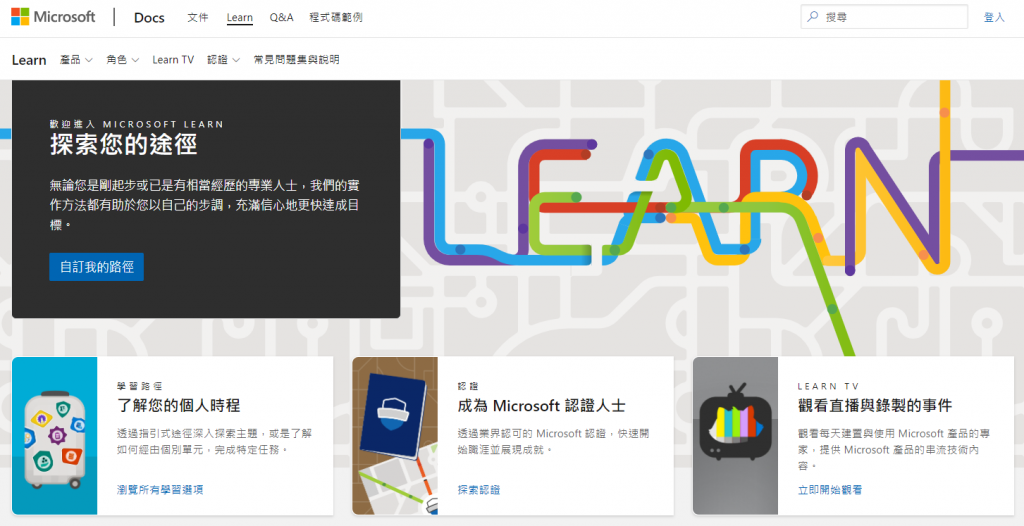Open 成為 Microsoft 認證人士 card title
Image resolution: width=1024 pixels, height=526 pixels.
pos(541,406)
